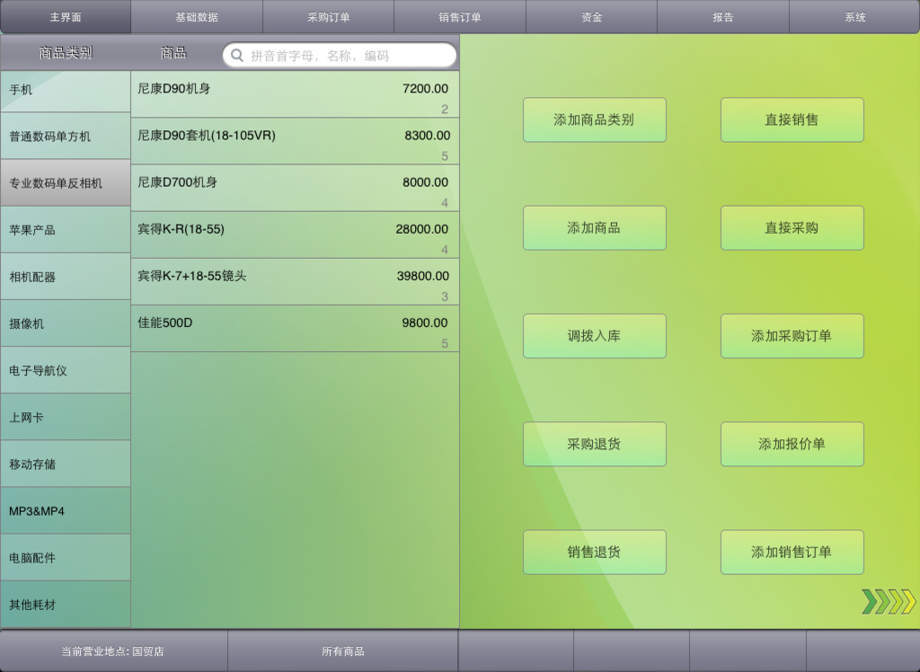The height and width of the screenshot is (672, 920).
Task: Open the 移动存储 category
Action: (66, 464)
